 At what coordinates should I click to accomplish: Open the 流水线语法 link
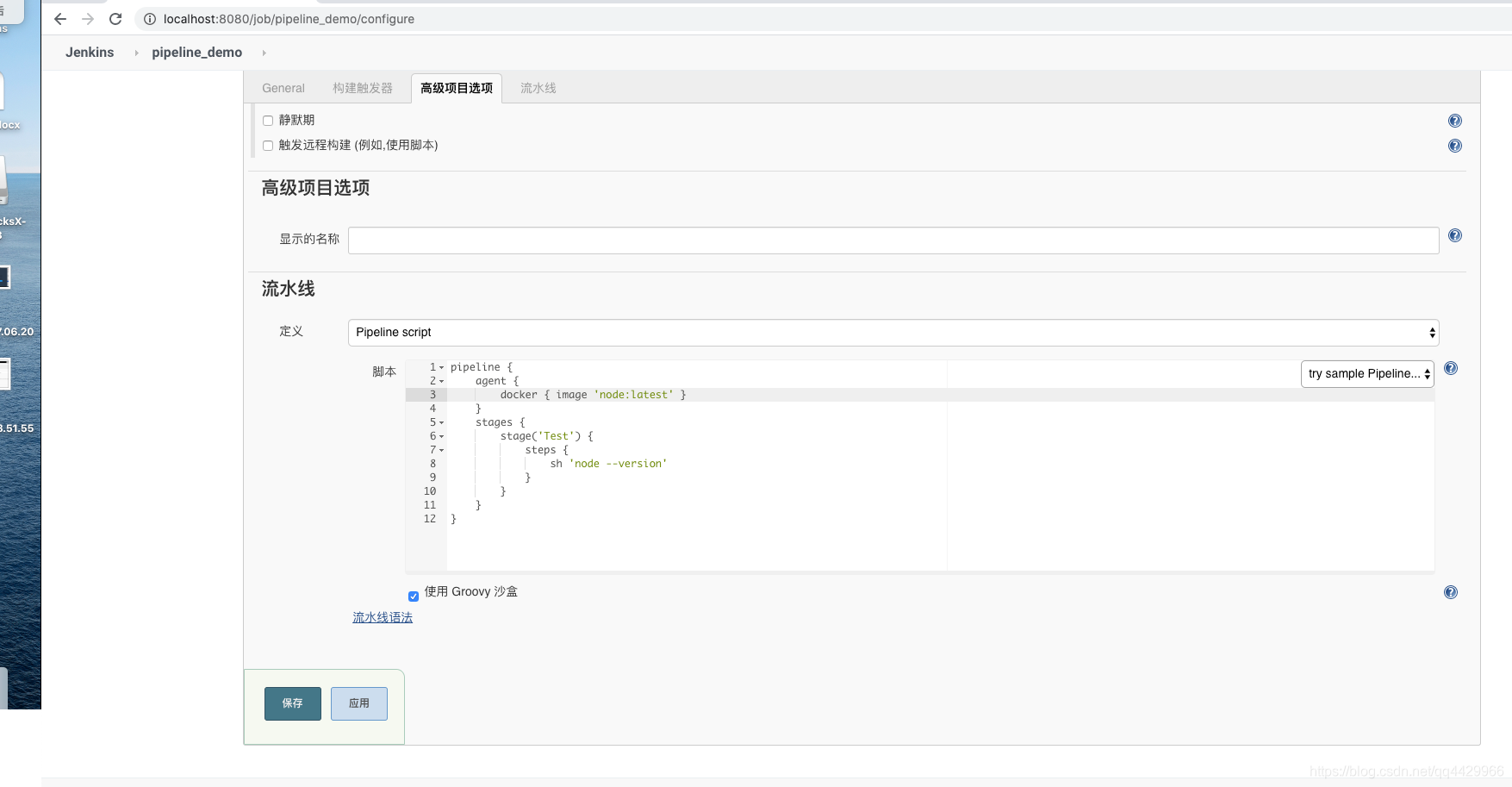pos(383,617)
